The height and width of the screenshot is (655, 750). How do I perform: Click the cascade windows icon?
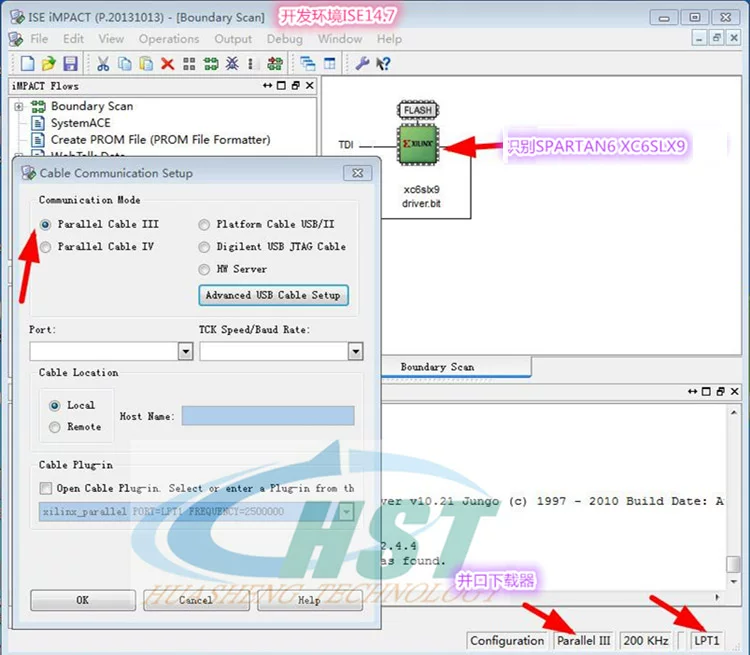[308, 63]
